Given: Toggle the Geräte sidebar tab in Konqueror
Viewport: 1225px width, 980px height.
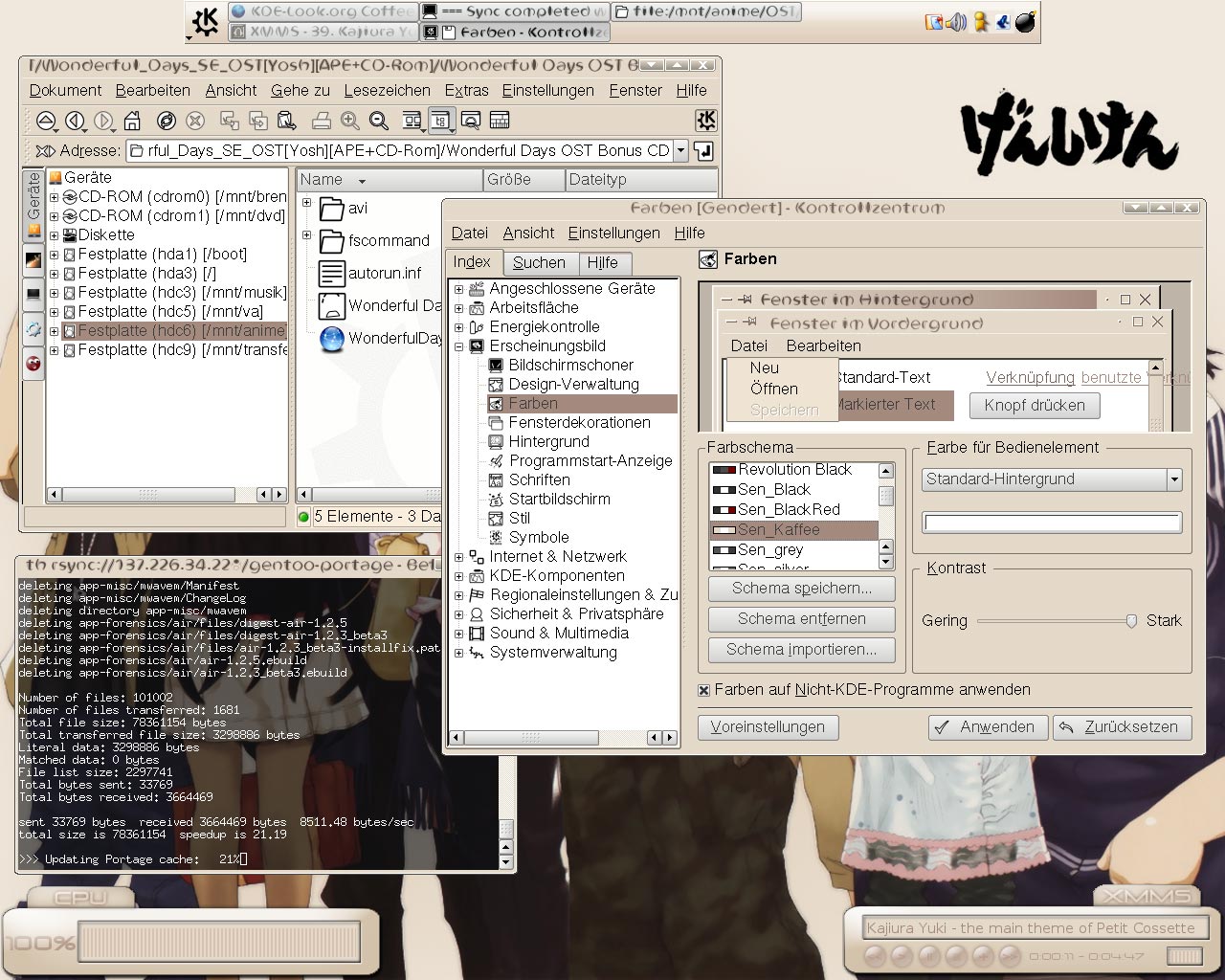Looking at the screenshot, I should (33, 204).
